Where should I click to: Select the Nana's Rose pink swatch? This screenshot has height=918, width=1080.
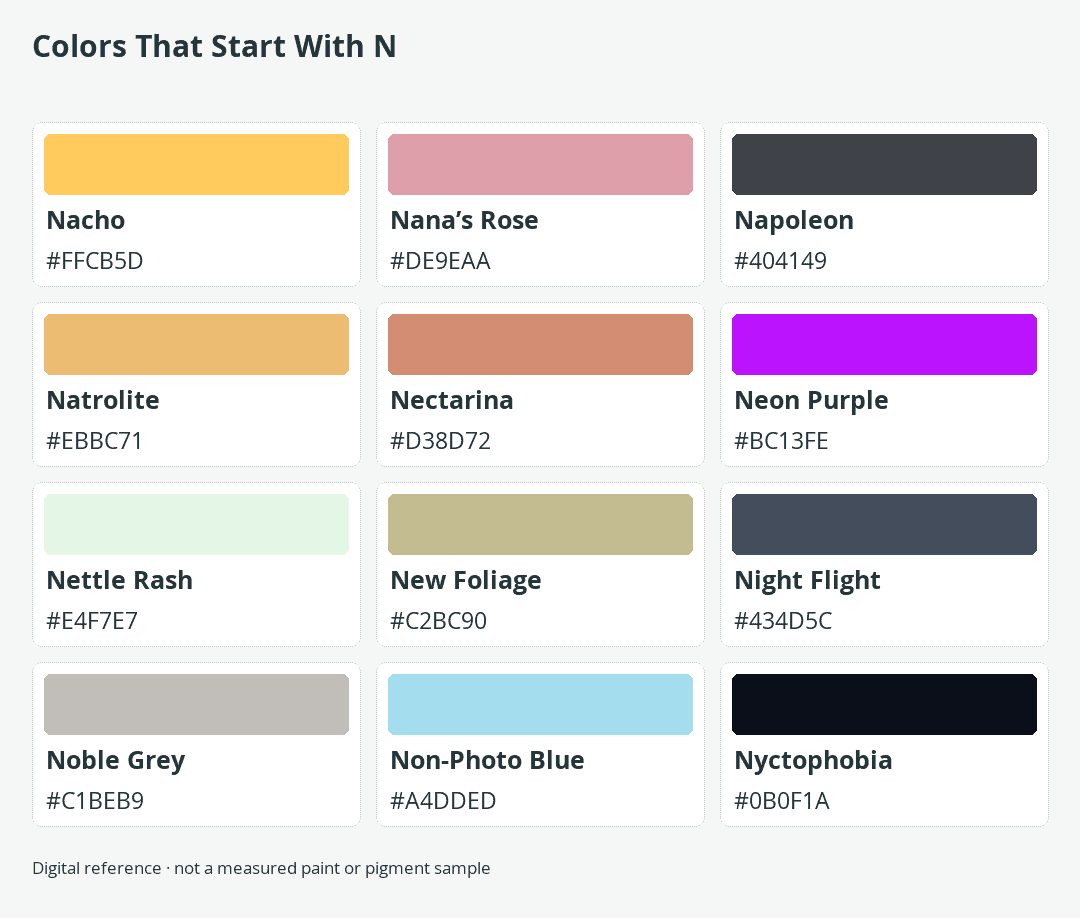coord(540,165)
